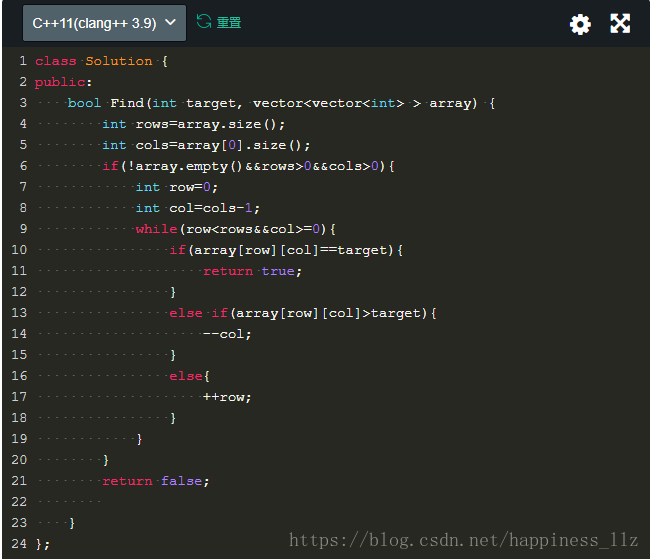The height and width of the screenshot is (560, 650).
Task: Click the 'if(!array.empty()&&rows>0' line
Action: (248, 166)
